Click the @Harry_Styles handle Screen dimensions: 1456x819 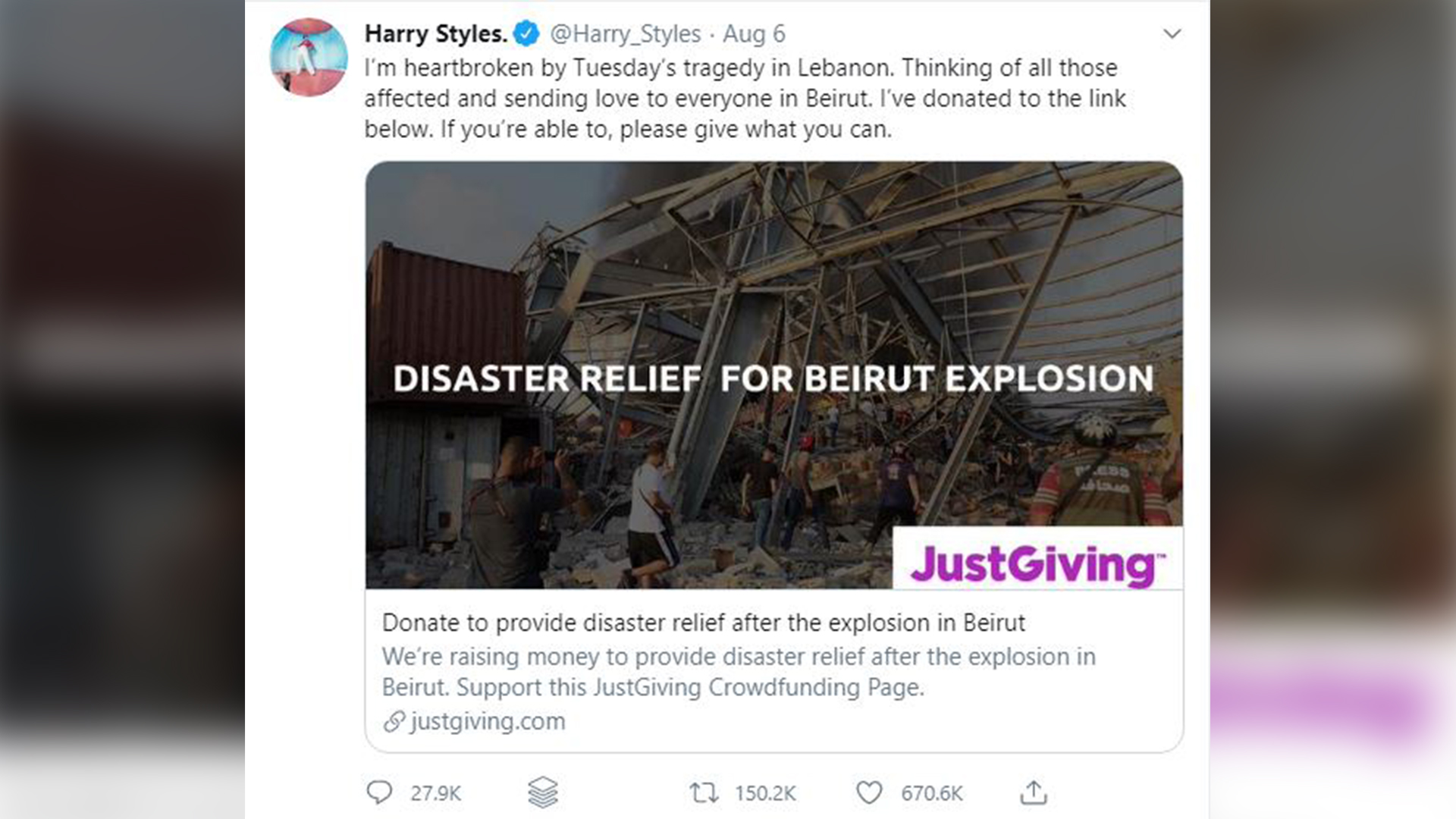point(625,34)
